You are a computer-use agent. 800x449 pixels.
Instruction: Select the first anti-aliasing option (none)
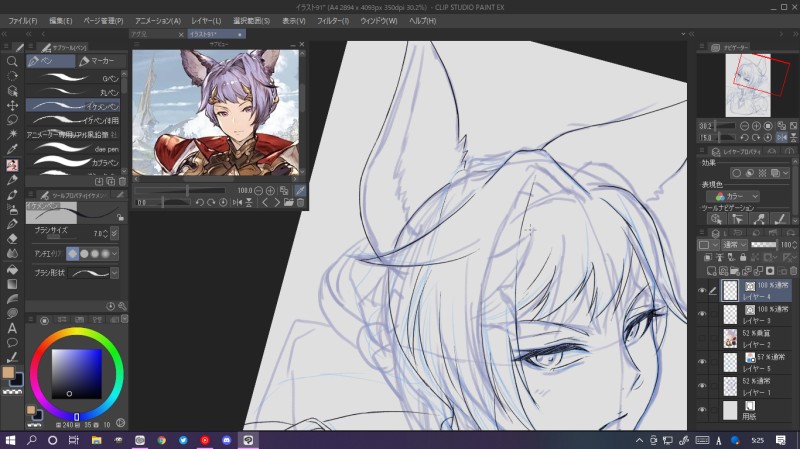pos(72,254)
